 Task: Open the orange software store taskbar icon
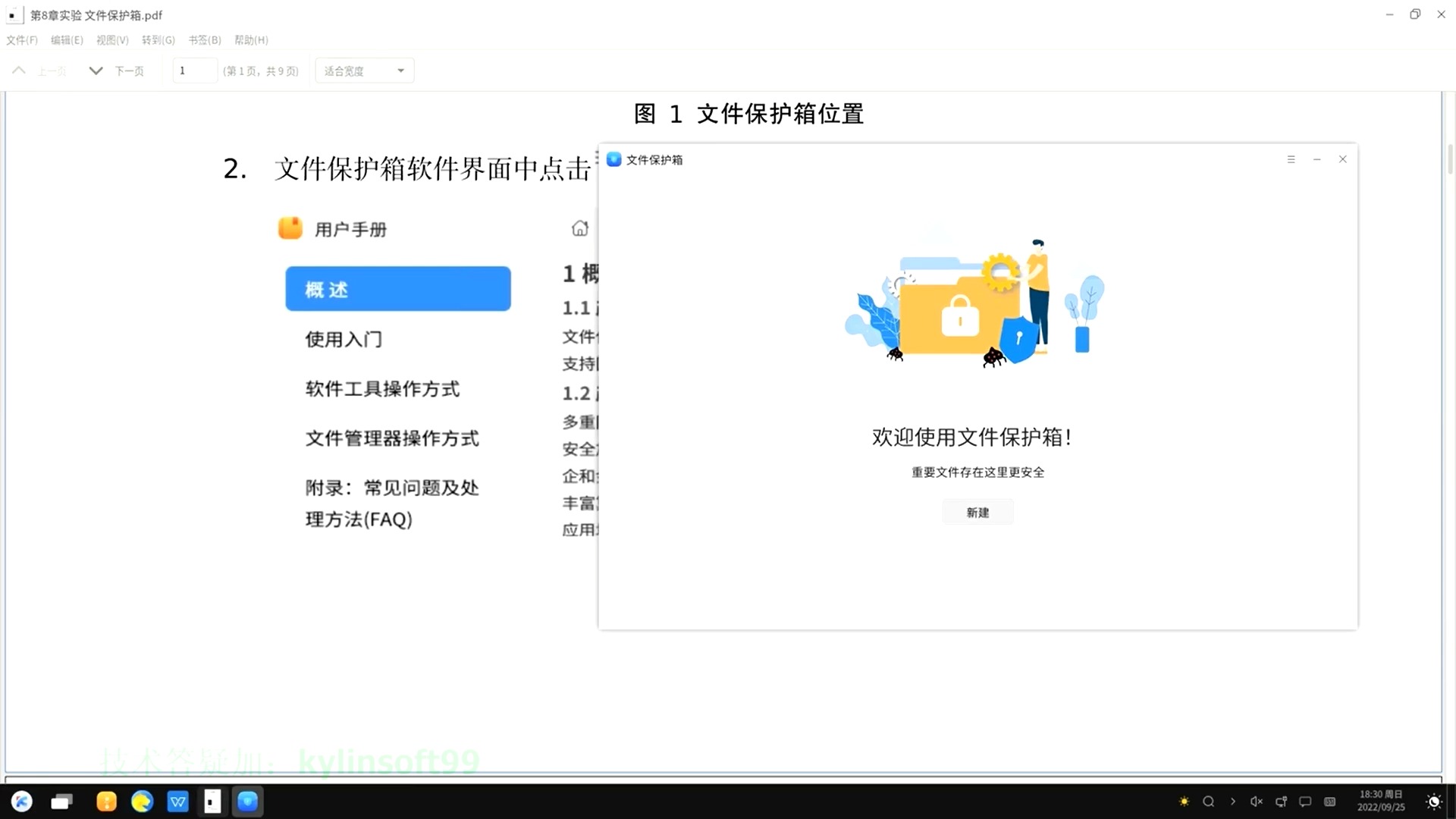(x=106, y=802)
